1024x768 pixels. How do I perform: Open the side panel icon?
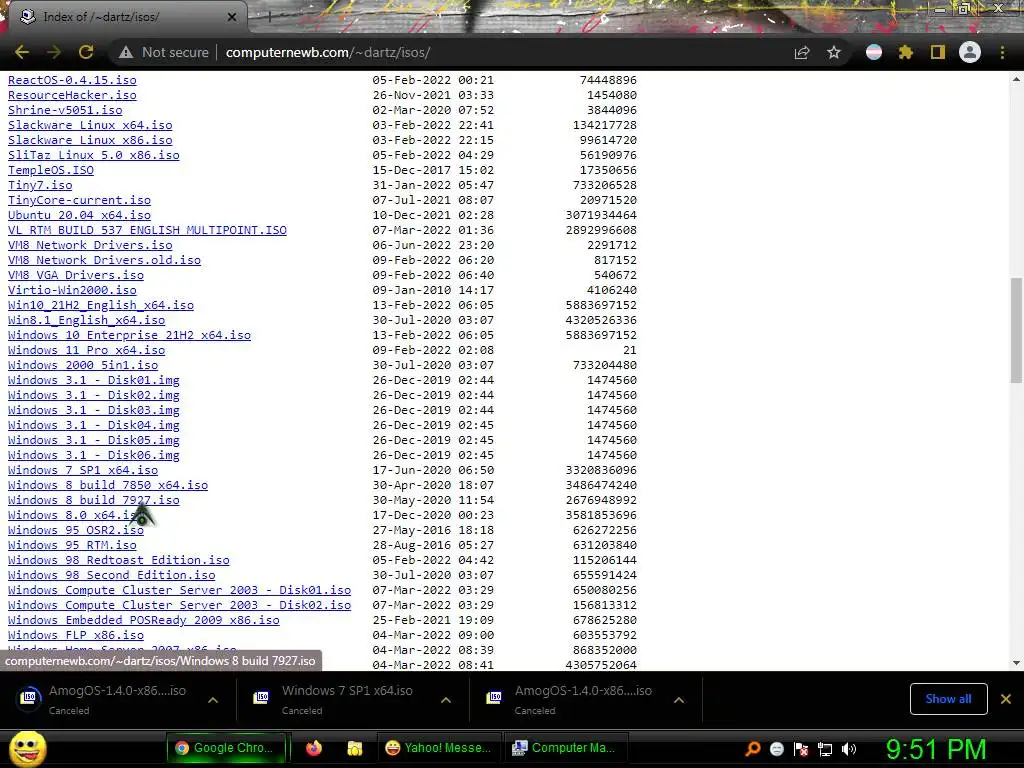coord(938,52)
